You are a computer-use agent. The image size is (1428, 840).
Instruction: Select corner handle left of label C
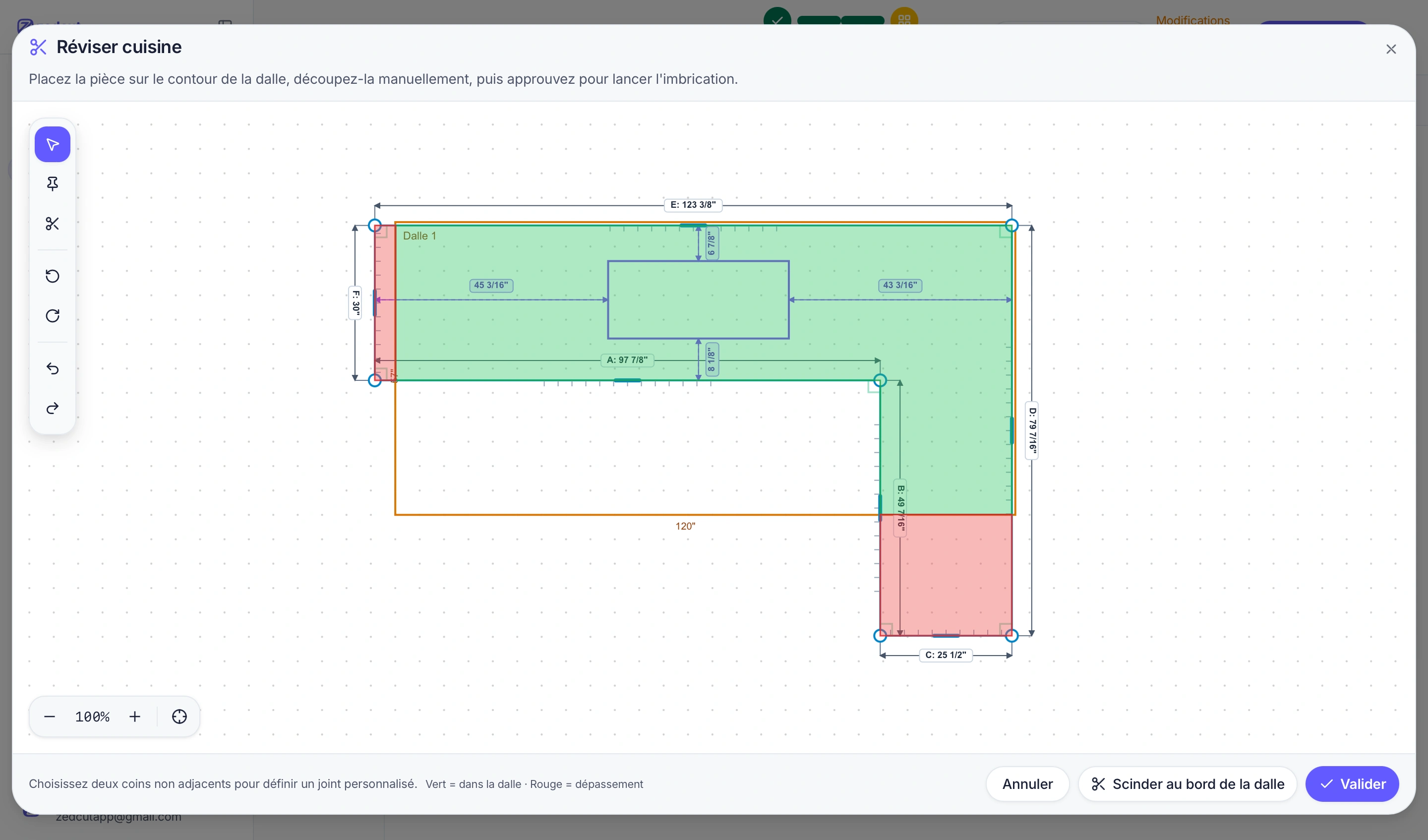880,635
